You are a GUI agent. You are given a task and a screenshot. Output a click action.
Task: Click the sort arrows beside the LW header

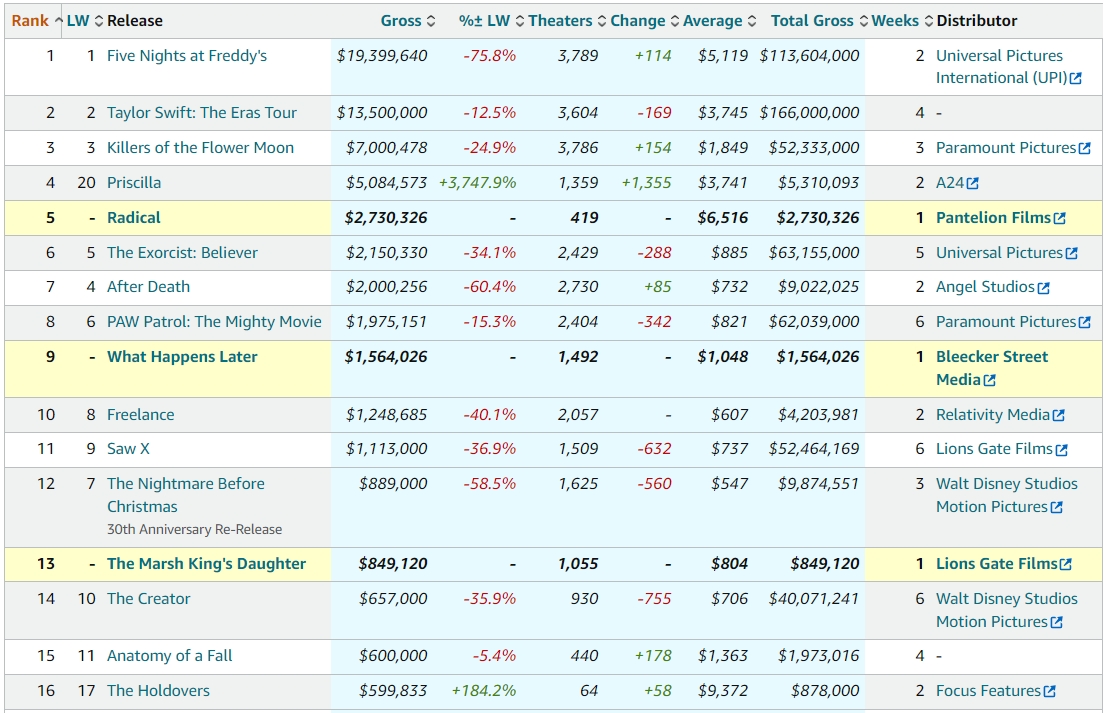click(98, 21)
